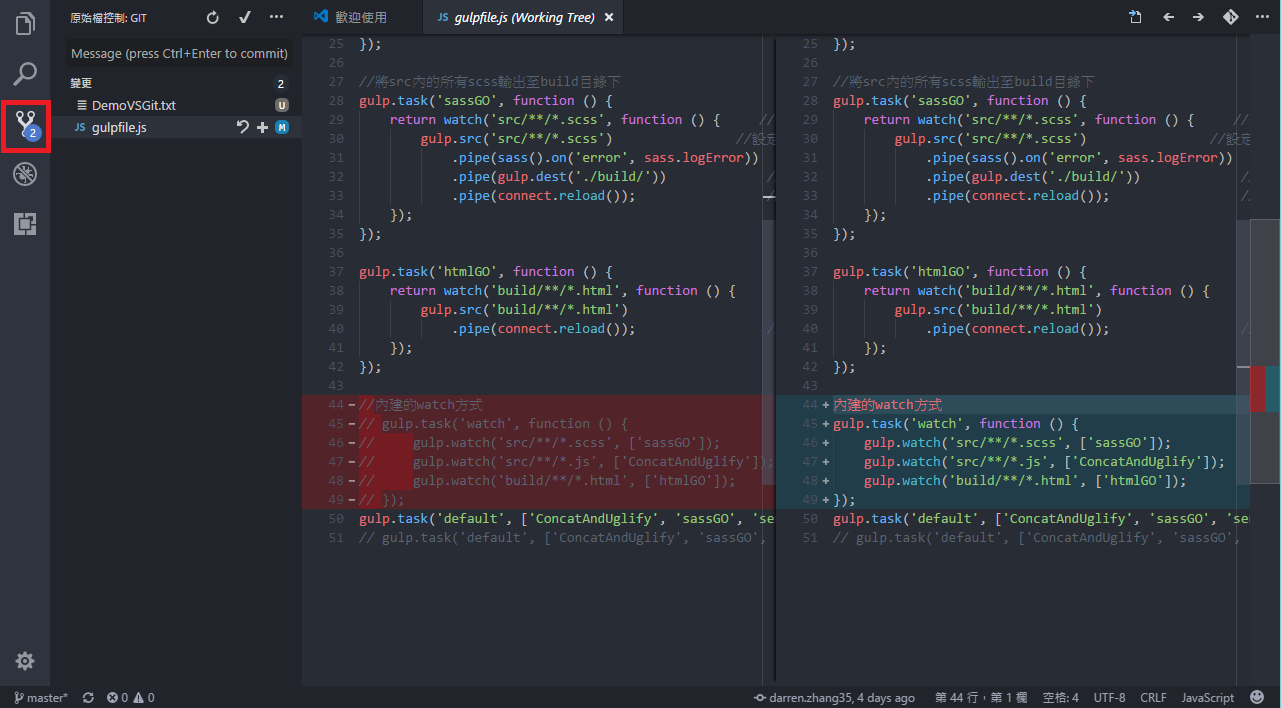
Task: Click the darren.zhang35 blame annotation in status bar
Action: point(834,698)
